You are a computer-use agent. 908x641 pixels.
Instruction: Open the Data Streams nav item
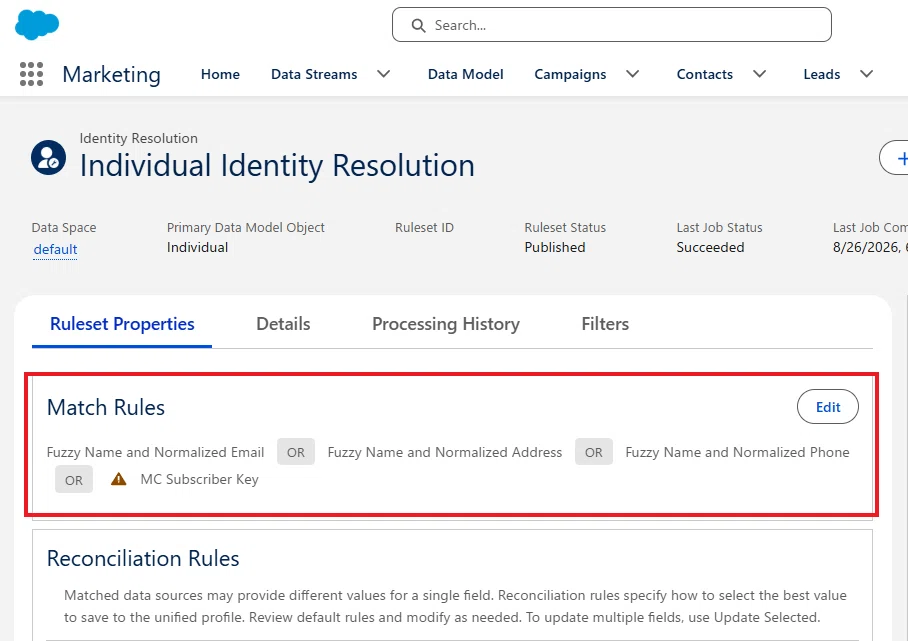pyautogui.click(x=314, y=74)
